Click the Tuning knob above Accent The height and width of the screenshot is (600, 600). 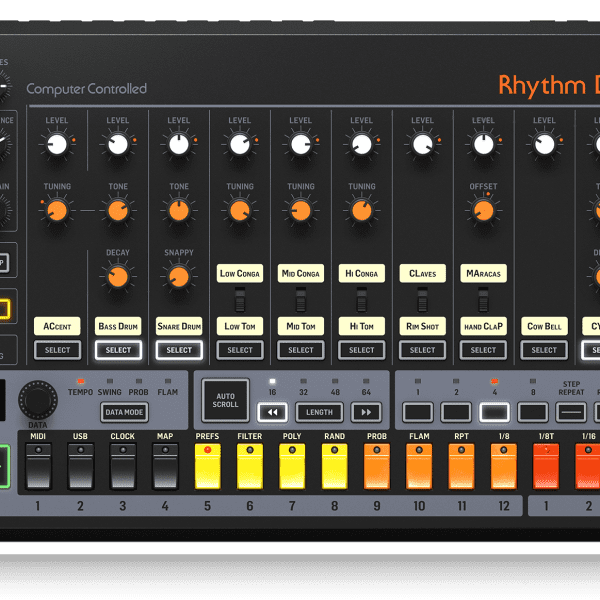click(x=57, y=211)
